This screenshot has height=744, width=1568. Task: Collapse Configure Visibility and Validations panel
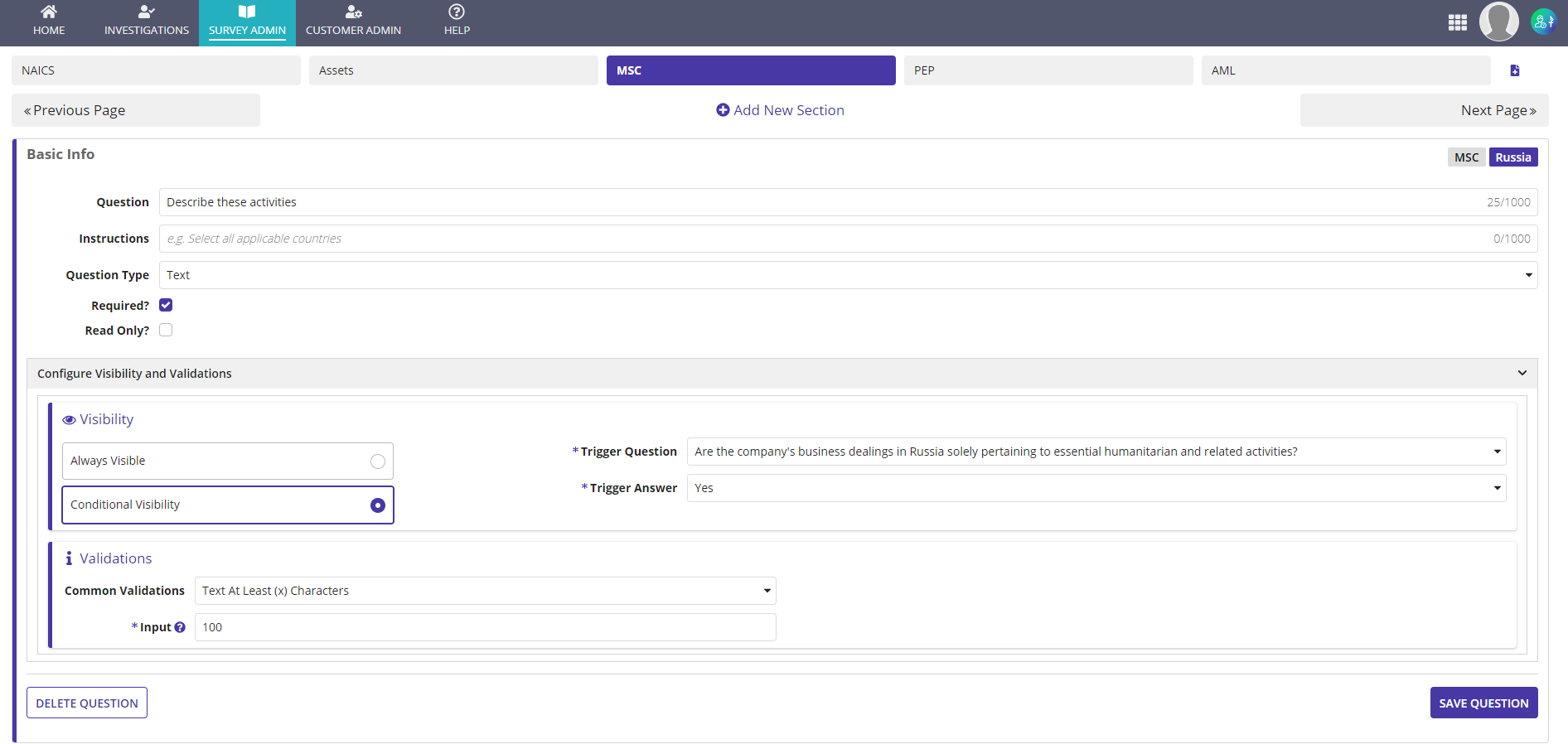click(1522, 374)
